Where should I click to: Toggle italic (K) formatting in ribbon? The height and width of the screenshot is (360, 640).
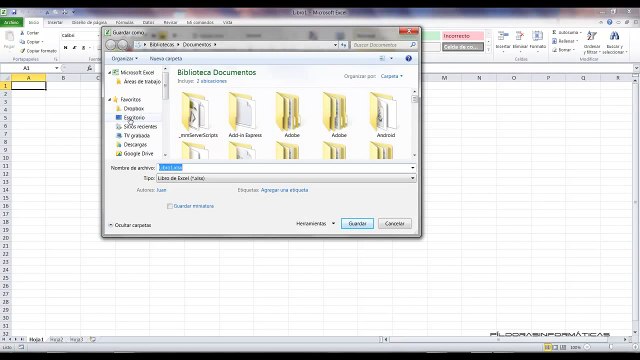(x=75, y=48)
